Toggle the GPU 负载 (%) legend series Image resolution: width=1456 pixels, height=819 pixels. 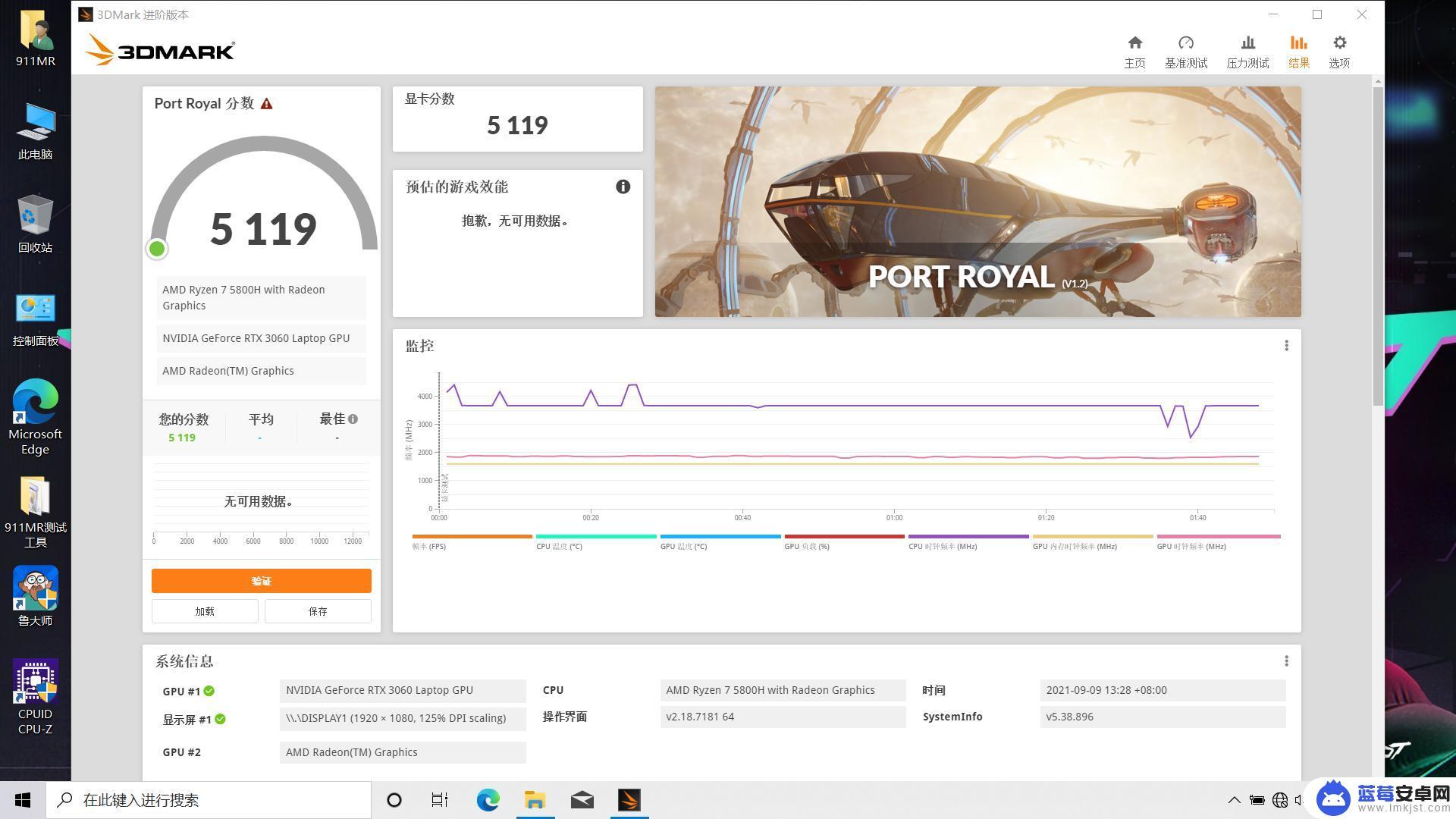pyautogui.click(x=844, y=541)
